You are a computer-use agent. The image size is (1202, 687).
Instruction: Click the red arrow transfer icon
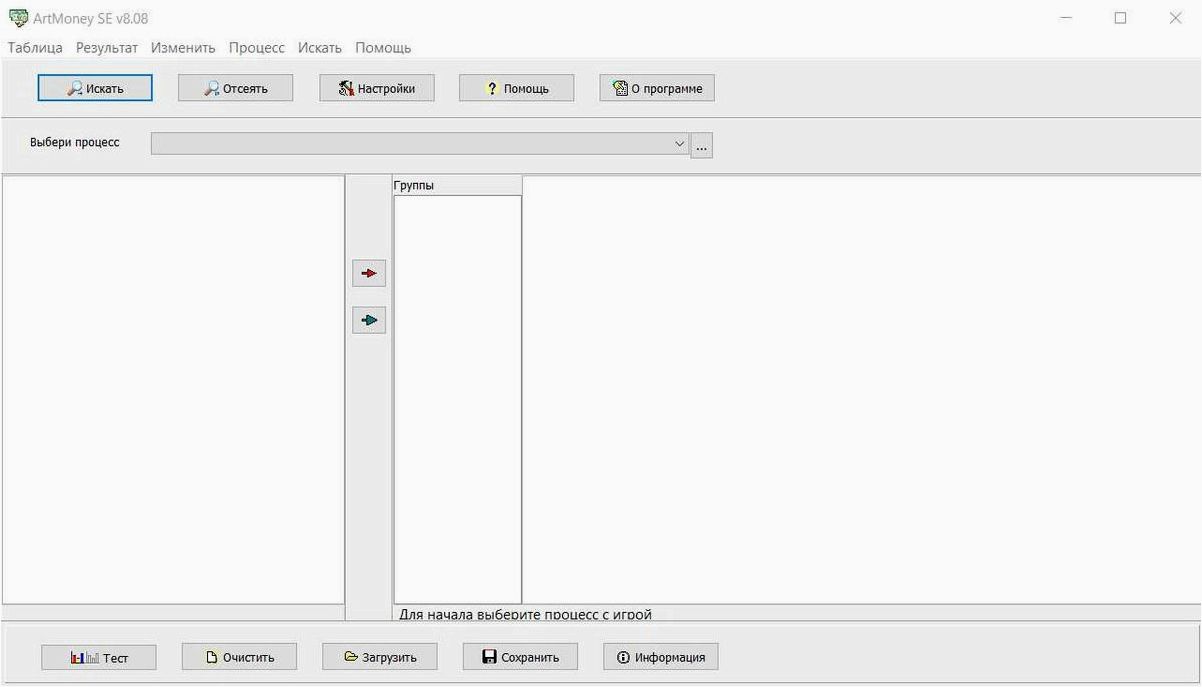pyautogui.click(x=369, y=273)
